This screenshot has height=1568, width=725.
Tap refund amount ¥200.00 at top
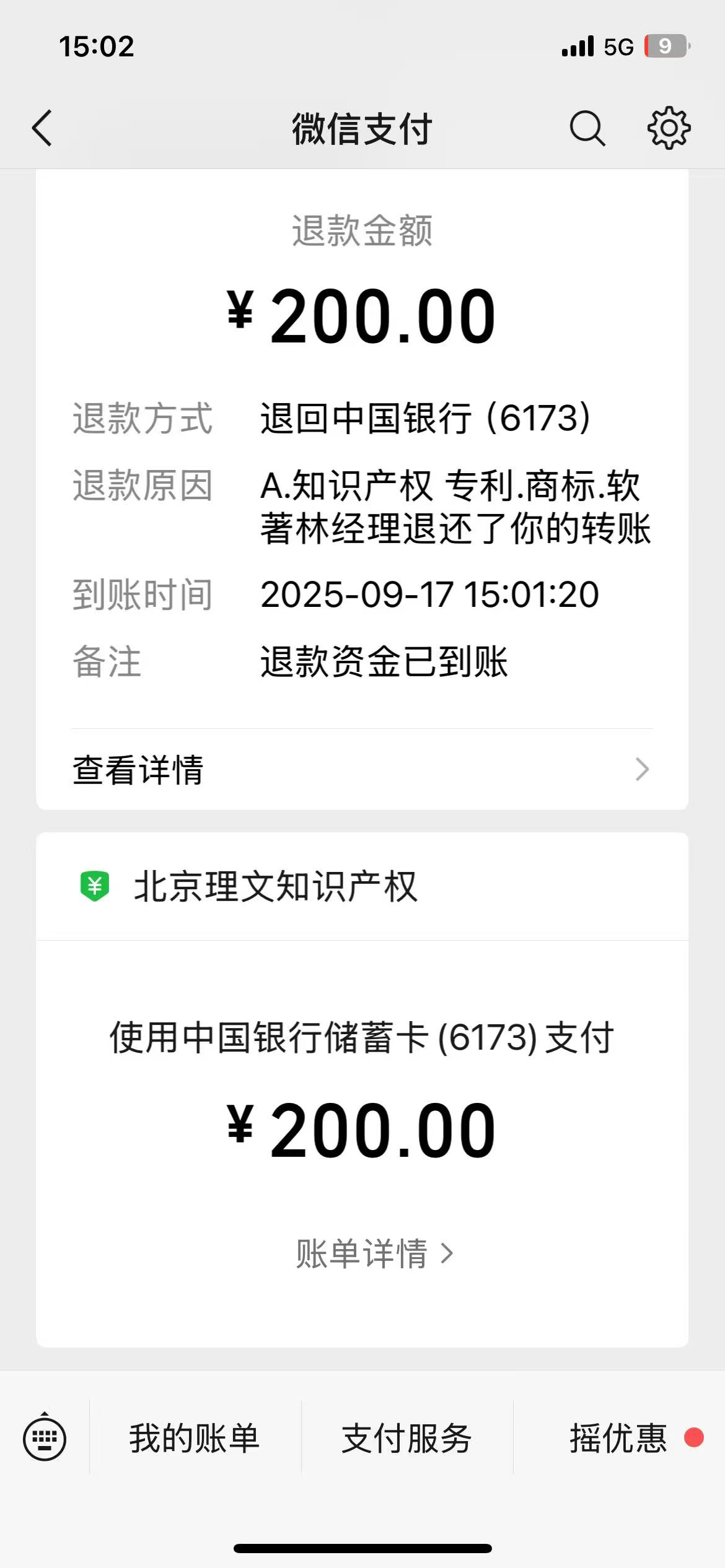click(362, 316)
